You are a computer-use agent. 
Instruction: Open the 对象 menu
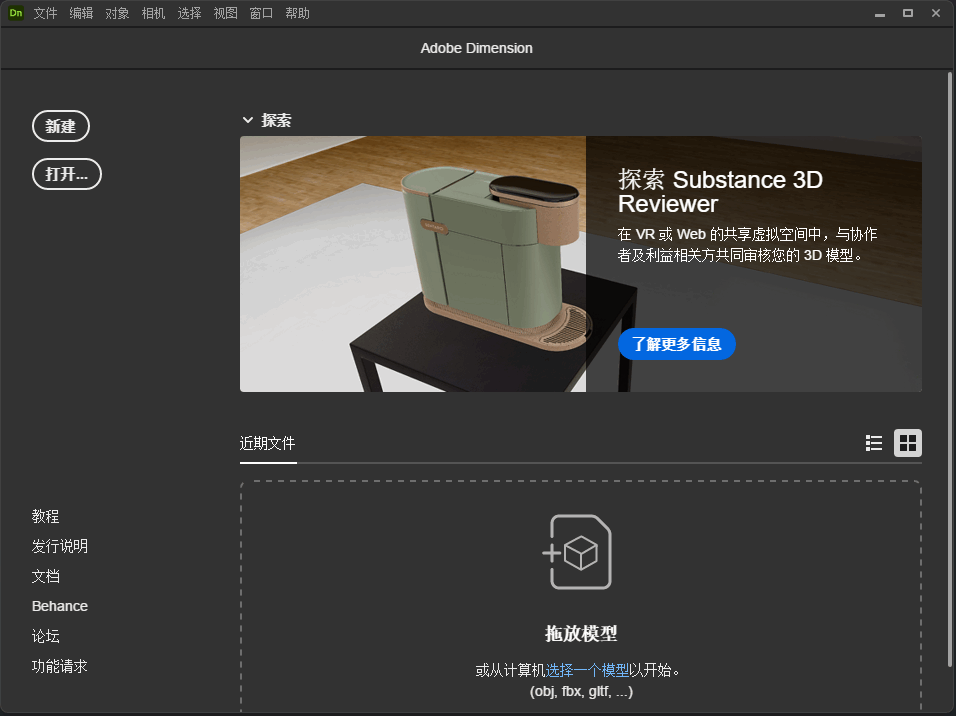coord(117,13)
